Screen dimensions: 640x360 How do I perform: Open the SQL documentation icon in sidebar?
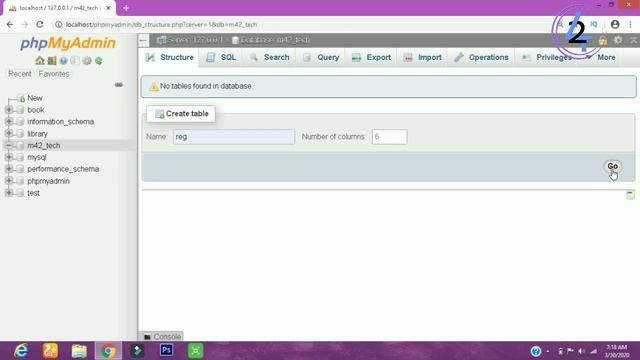coord(75,61)
